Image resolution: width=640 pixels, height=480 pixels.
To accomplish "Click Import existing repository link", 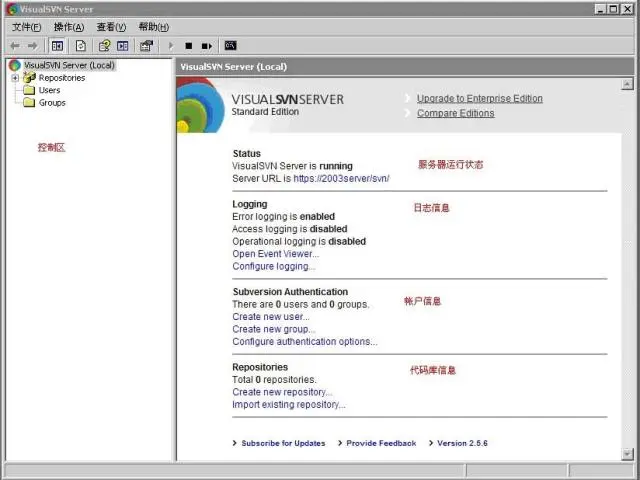I will 289,404.
